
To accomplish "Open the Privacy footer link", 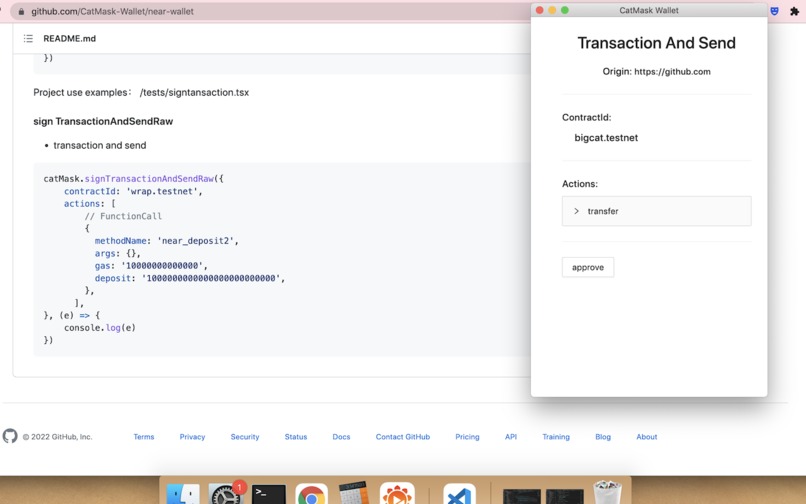I will pyautogui.click(x=192, y=437).
